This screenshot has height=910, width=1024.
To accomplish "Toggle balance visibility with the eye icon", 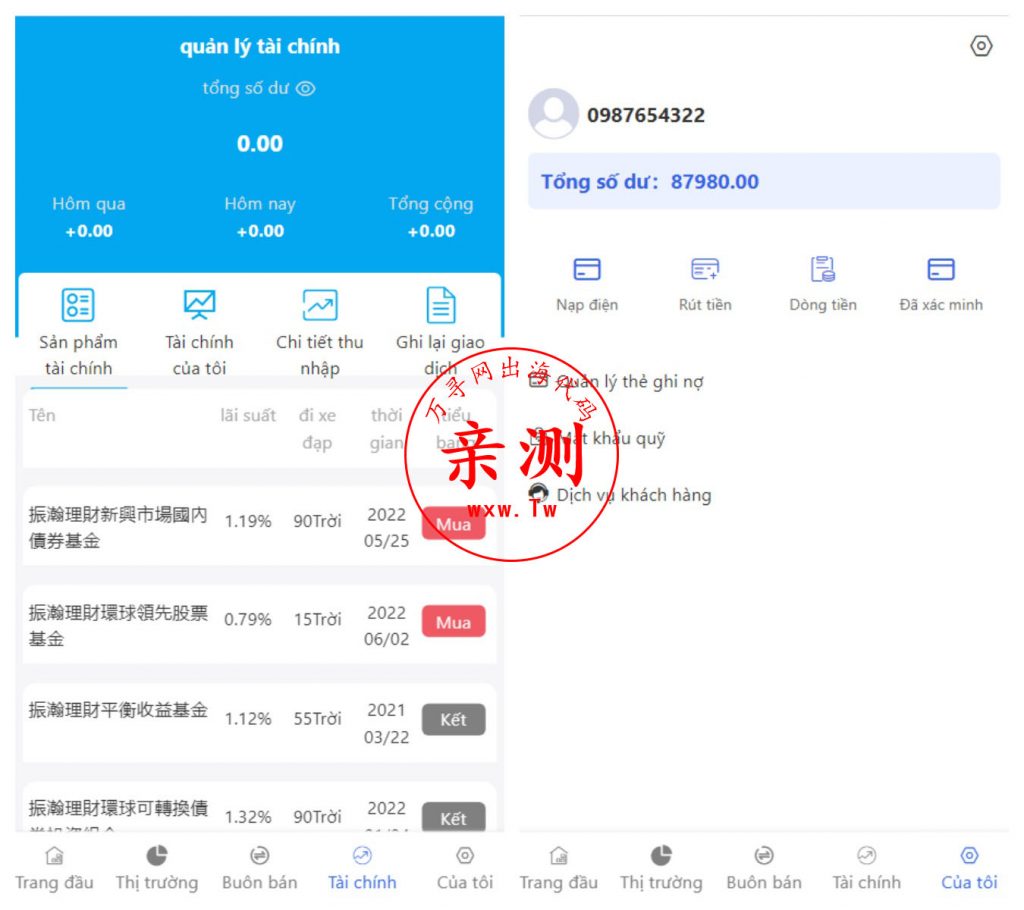I will tap(304, 88).
